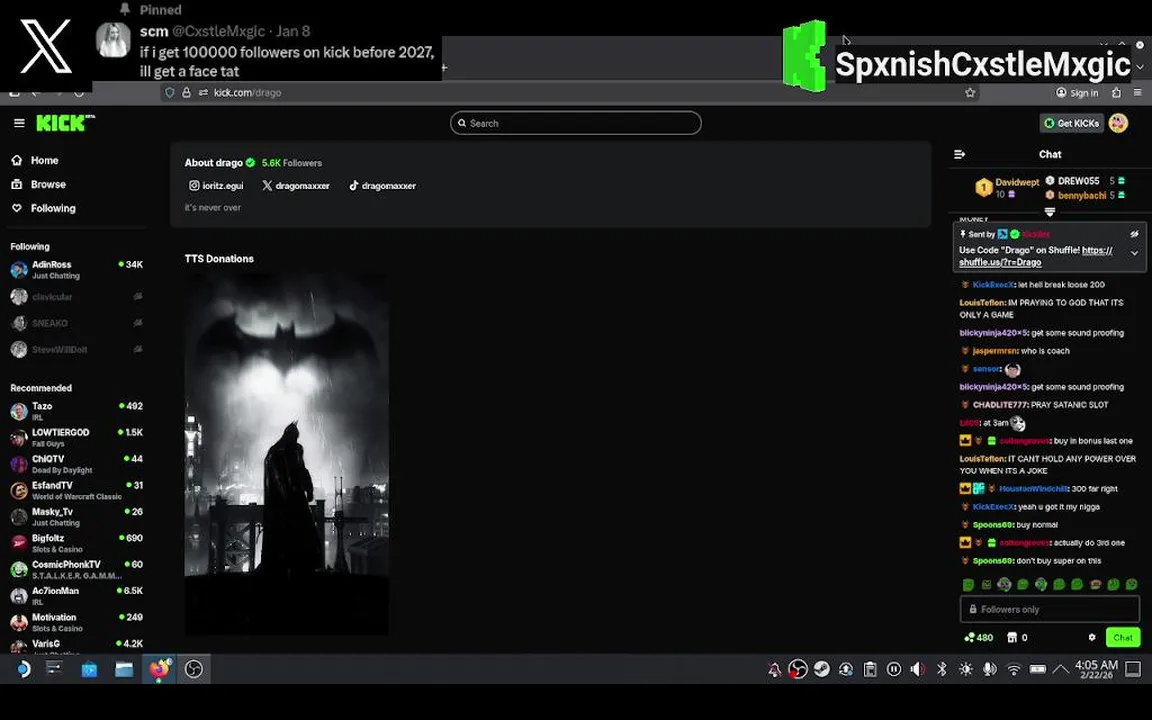This screenshot has width=1152, height=720.
Task: Open recommended channel Masky_Tv
Action: (x=76, y=516)
